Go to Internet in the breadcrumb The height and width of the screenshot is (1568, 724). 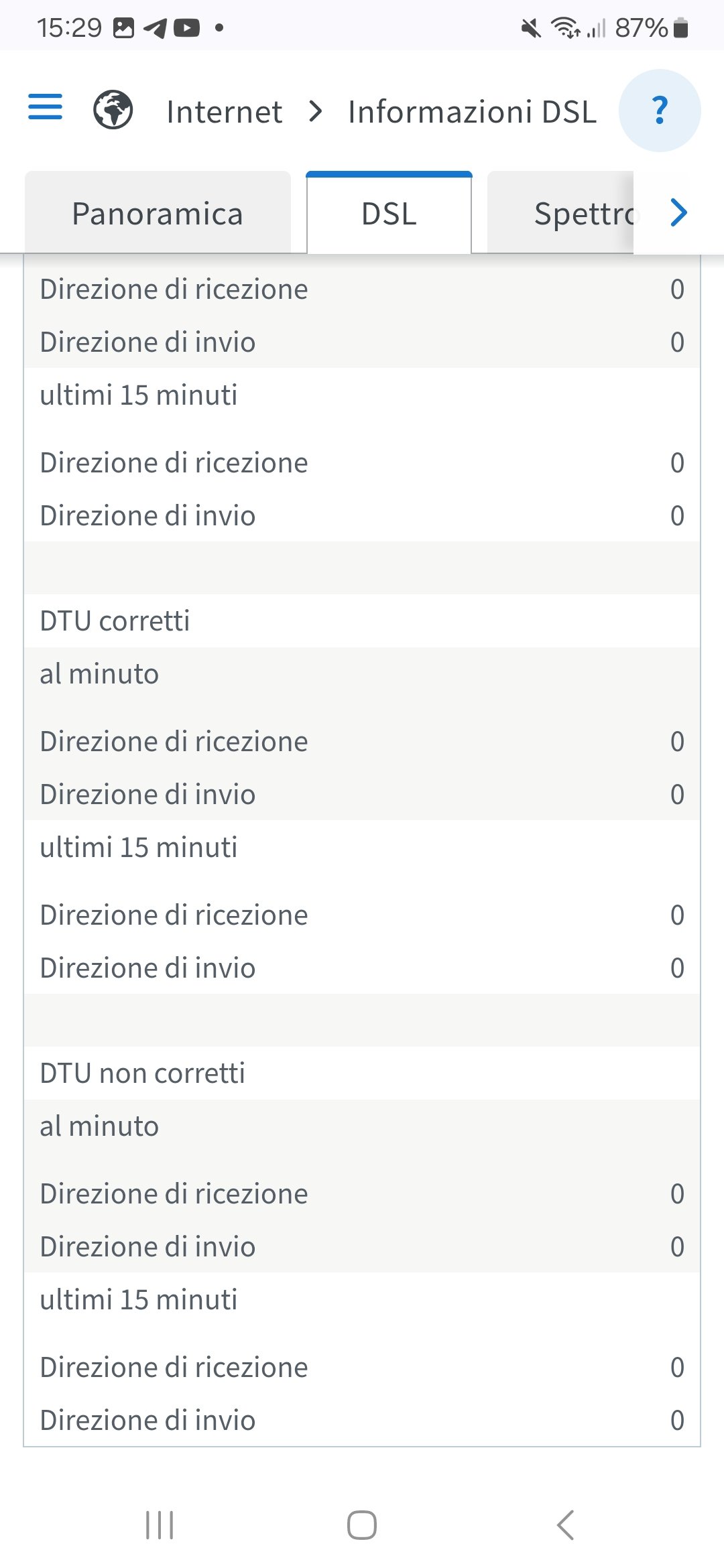tap(224, 112)
